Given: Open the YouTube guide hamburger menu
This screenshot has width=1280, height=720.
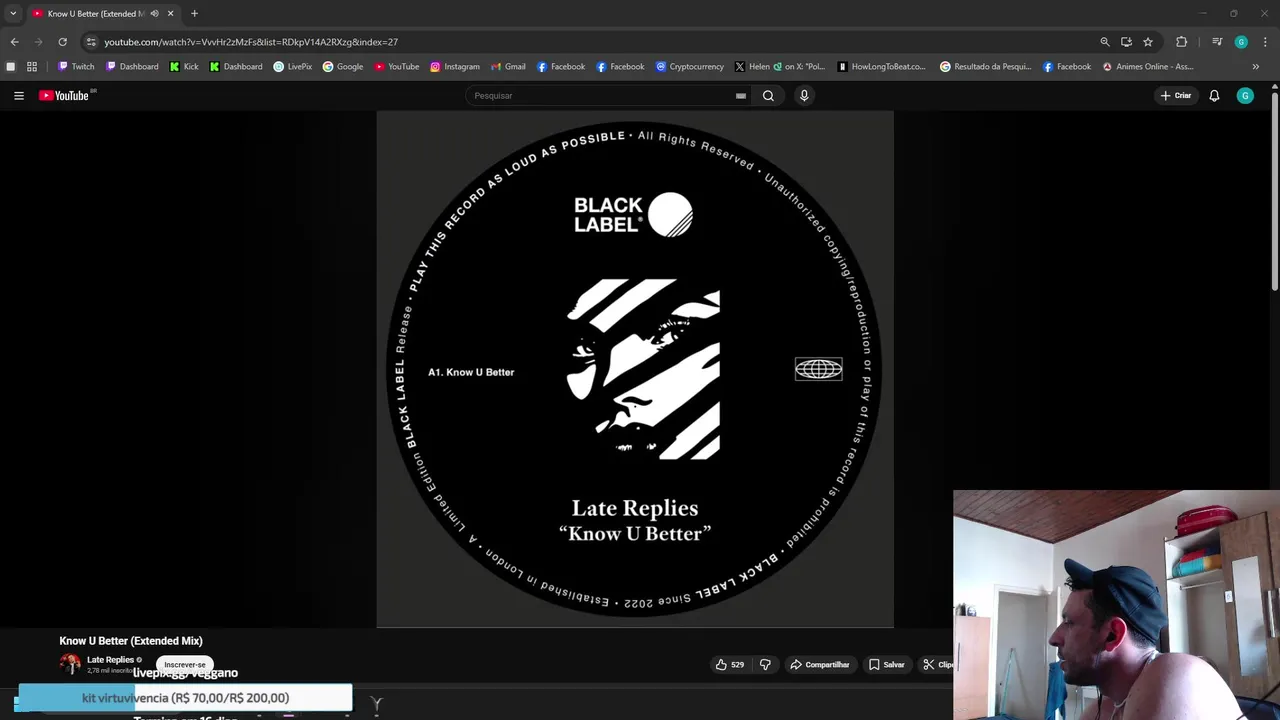Looking at the screenshot, I should (x=19, y=96).
